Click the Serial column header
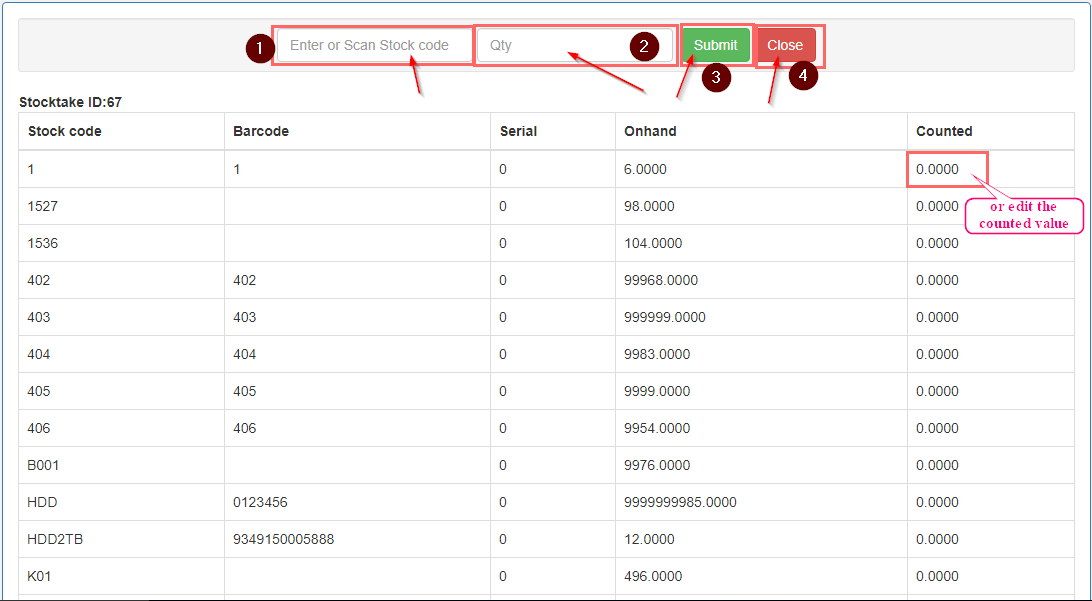This screenshot has width=1092, height=601. pyautogui.click(x=518, y=131)
